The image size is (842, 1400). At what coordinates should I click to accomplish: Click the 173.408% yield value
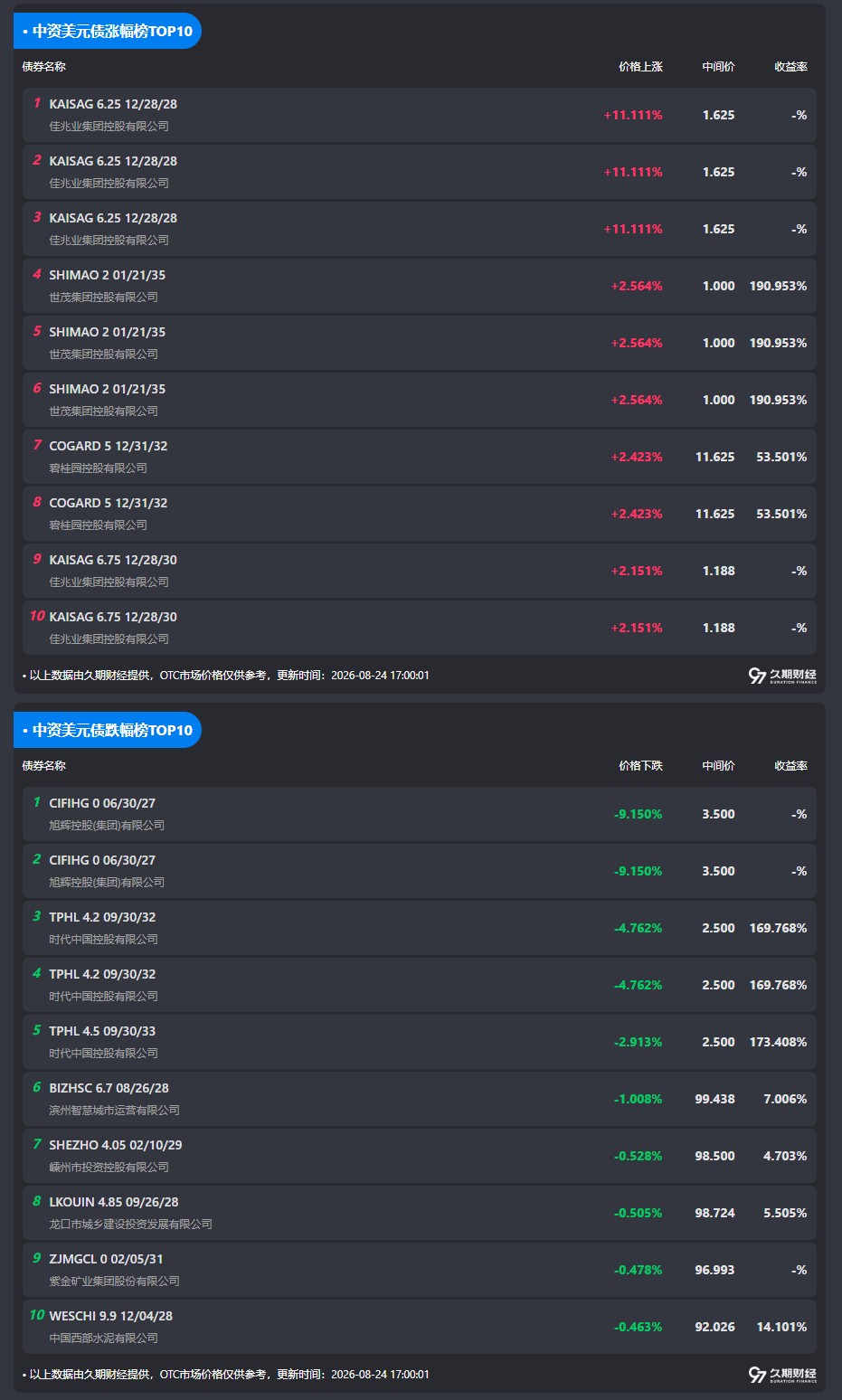[x=778, y=1042]
